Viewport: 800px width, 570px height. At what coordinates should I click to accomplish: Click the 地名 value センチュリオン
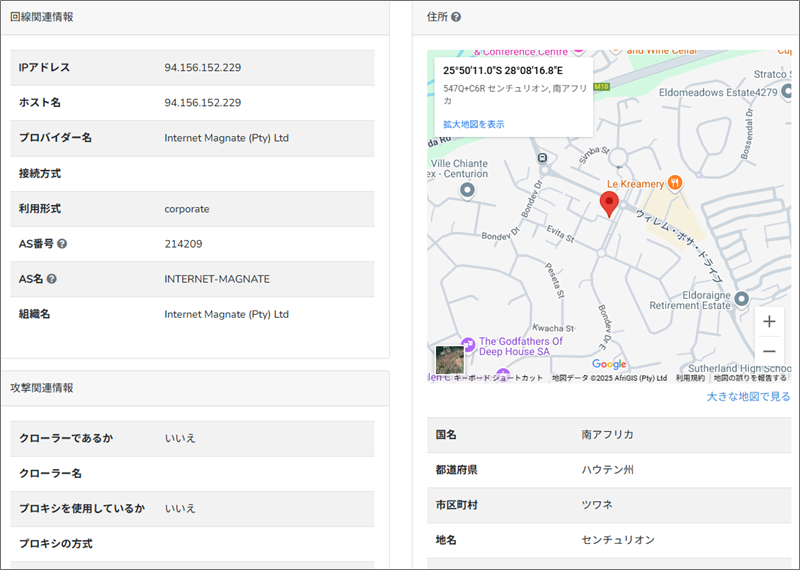pos(618,540)
